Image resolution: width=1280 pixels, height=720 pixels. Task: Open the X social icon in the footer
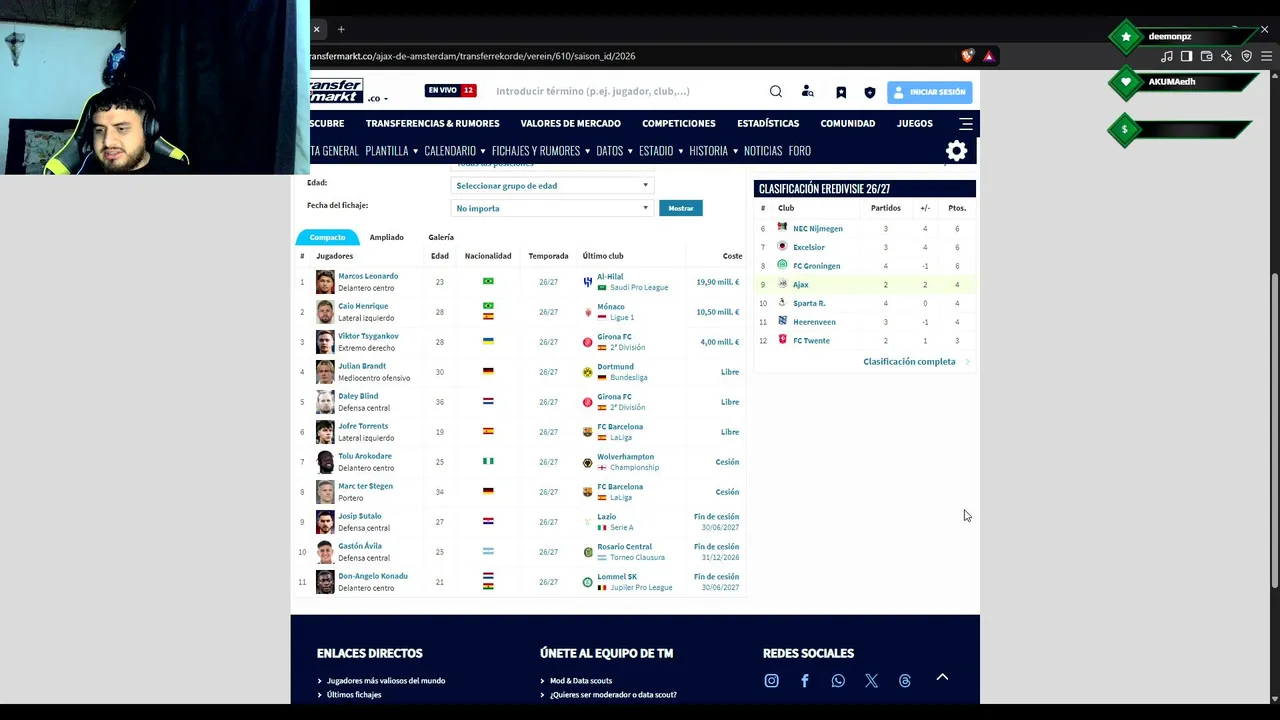pyautogui.click(x=872, y=681)
